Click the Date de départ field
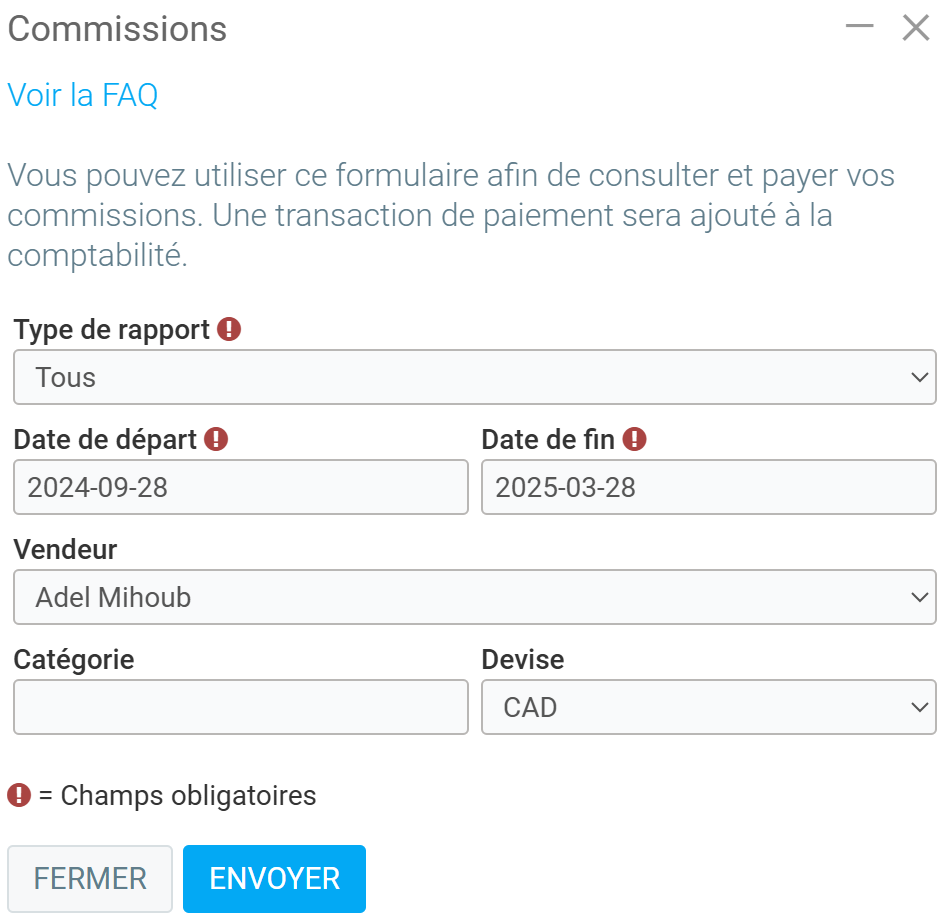 coord(241,487)
